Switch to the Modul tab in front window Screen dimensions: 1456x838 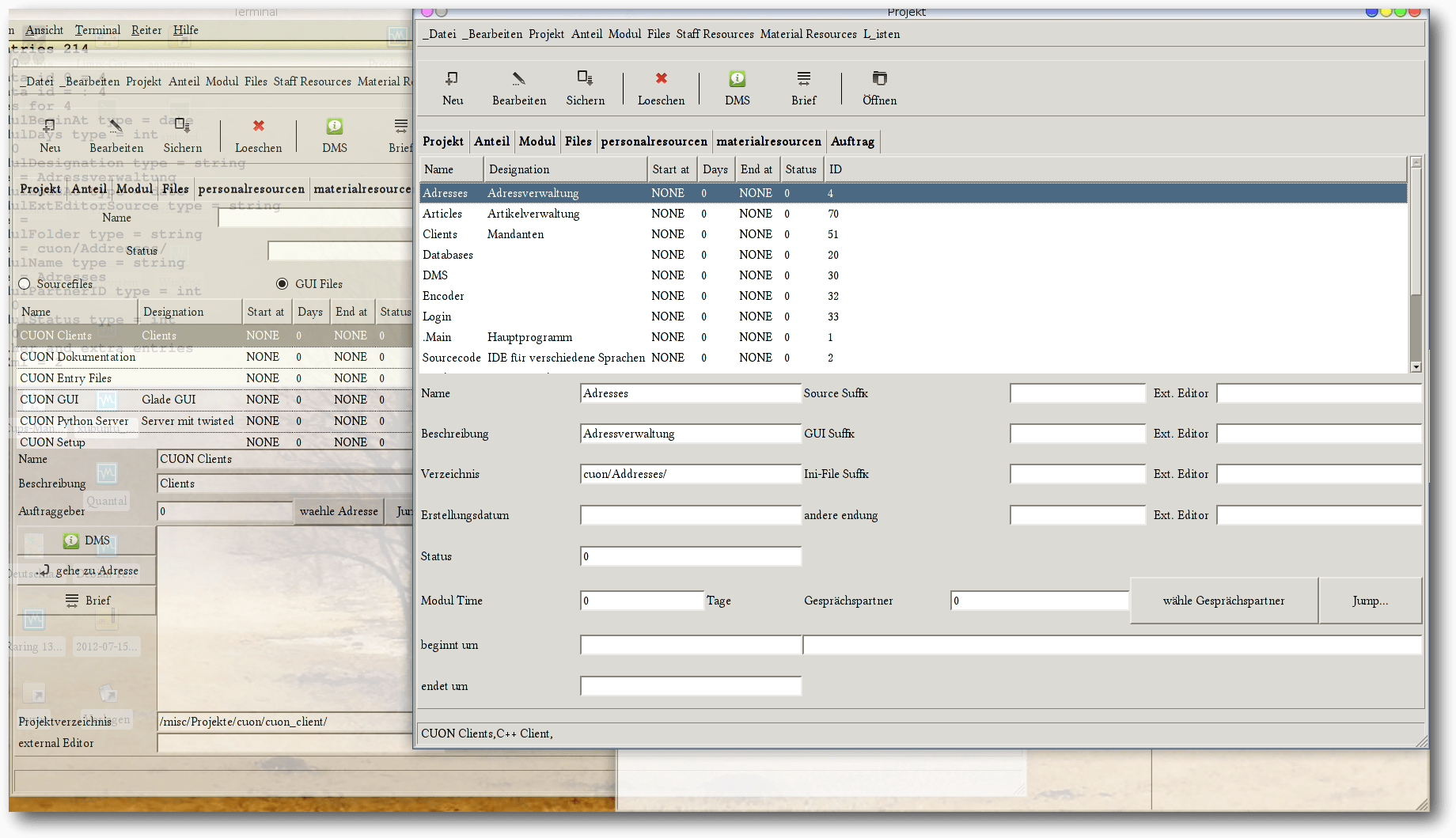[537, 142]
